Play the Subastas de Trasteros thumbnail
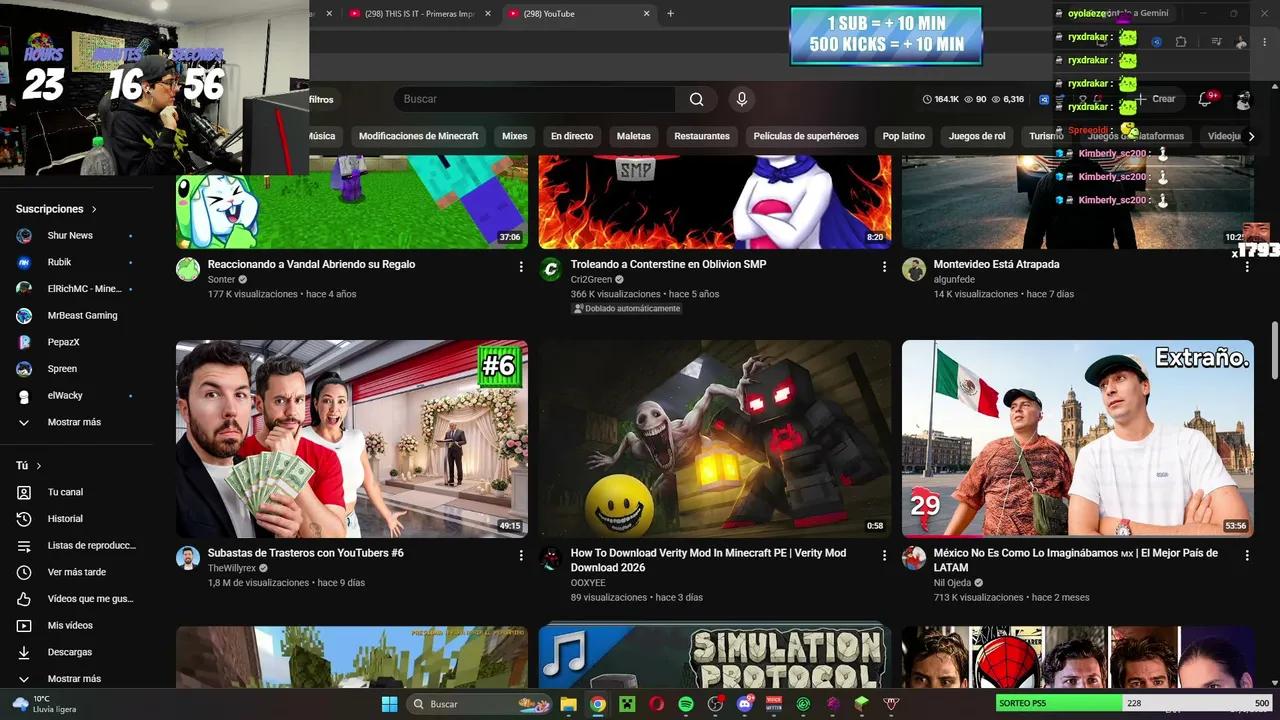This screenshot has width=1280, height=720. (352, 439)
